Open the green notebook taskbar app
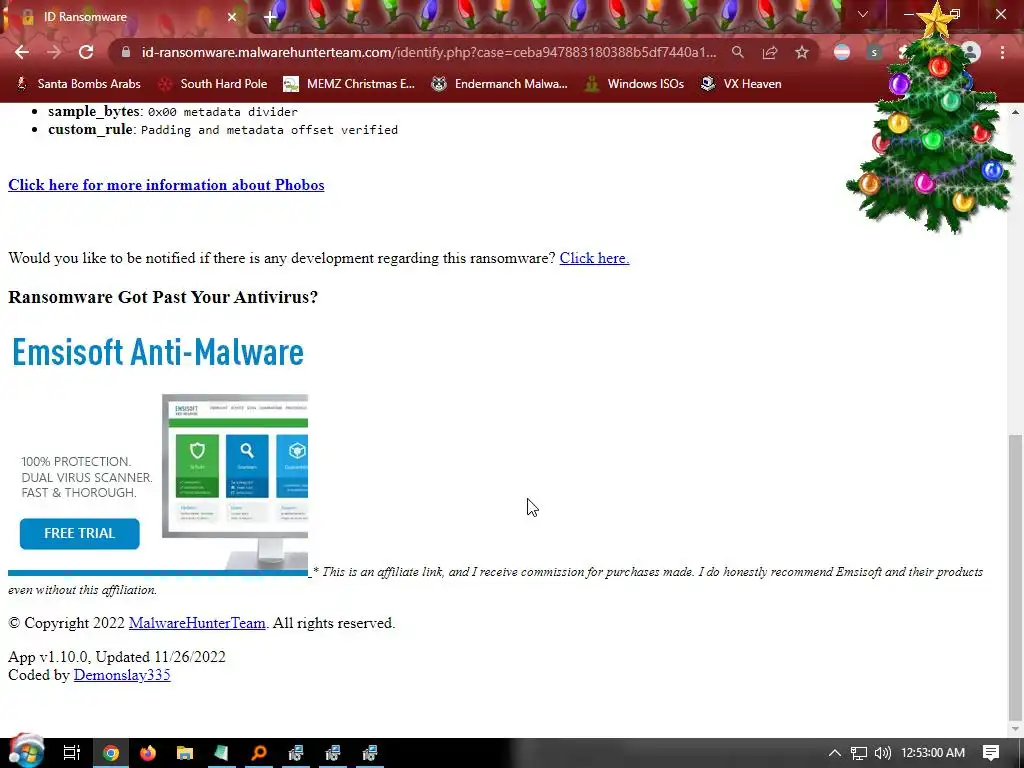 [221, 753]
